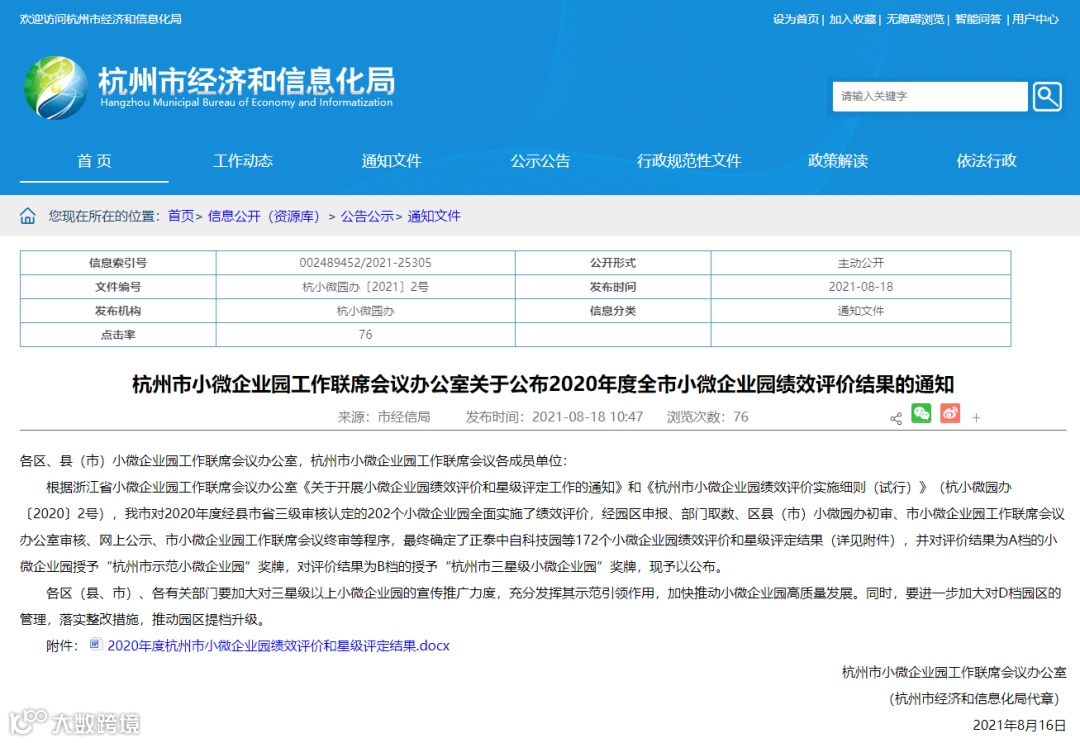Click the home icon in breadcrumb bar
The width and height of the screenshot is (1080, 743).
coord(28,216)
